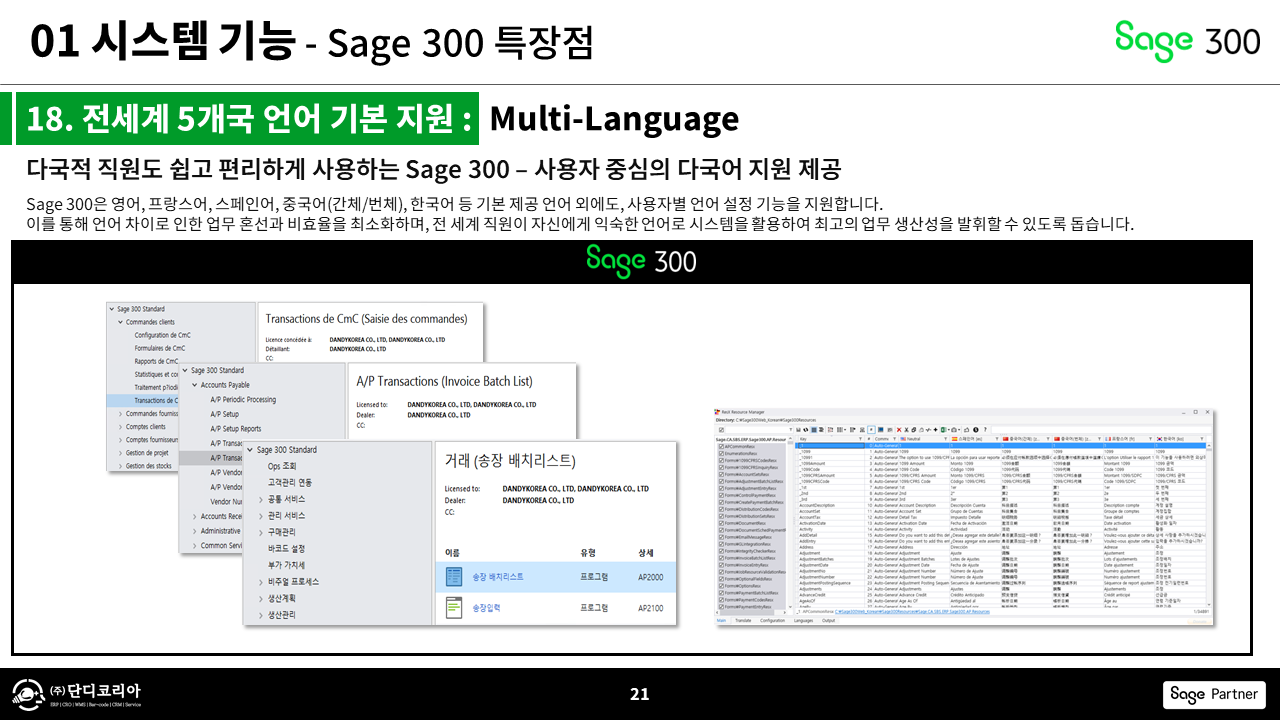Expand the 공통 서비스 tree node

pos(261,499)
